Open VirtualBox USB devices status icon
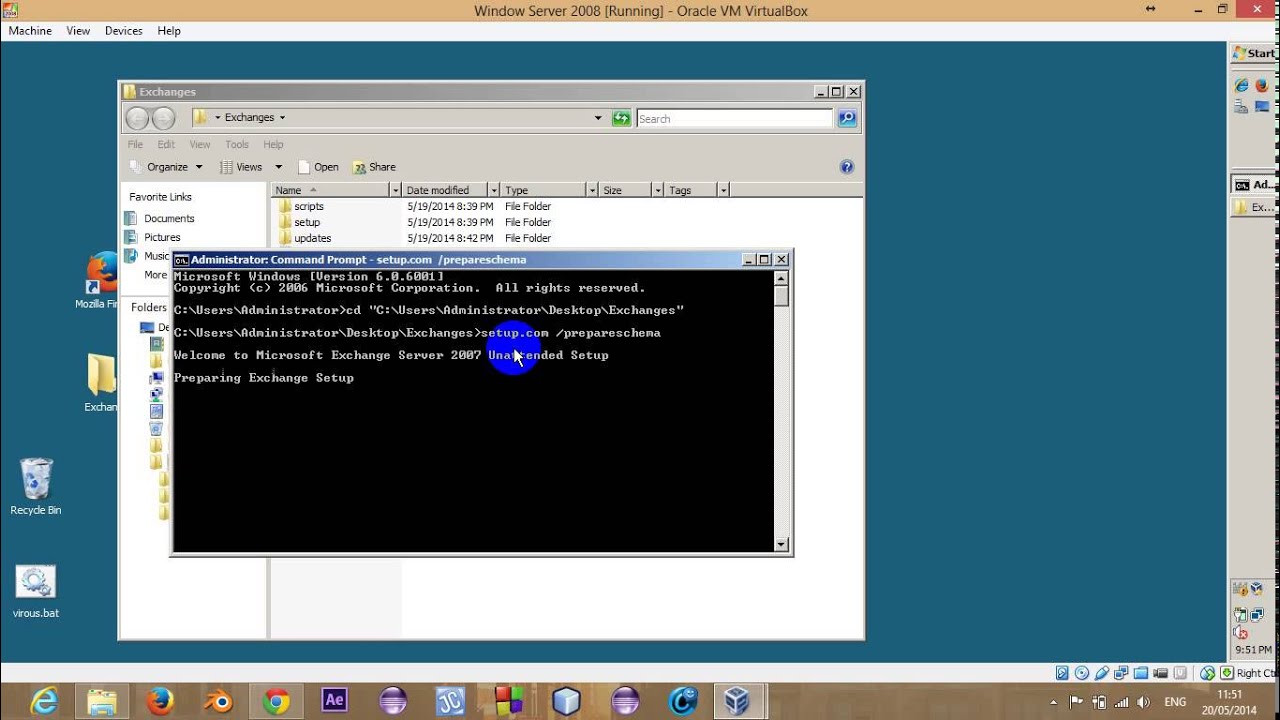This screenshot has height=720, width=1280. pos(1102,673)
